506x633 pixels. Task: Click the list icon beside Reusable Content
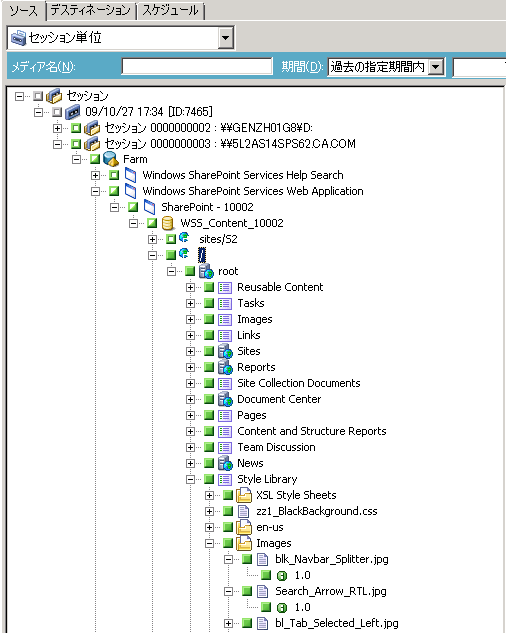pyautogui.click(x=225, y=287)
